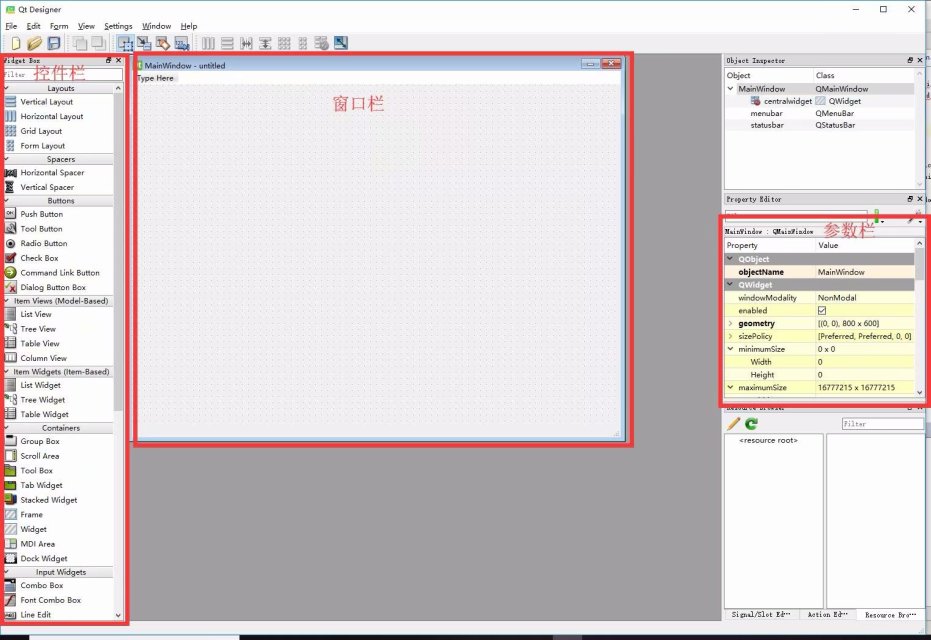Click the green Reload icon in Resource Browser
Screen dimensions: 931x640
pos(751,423)
